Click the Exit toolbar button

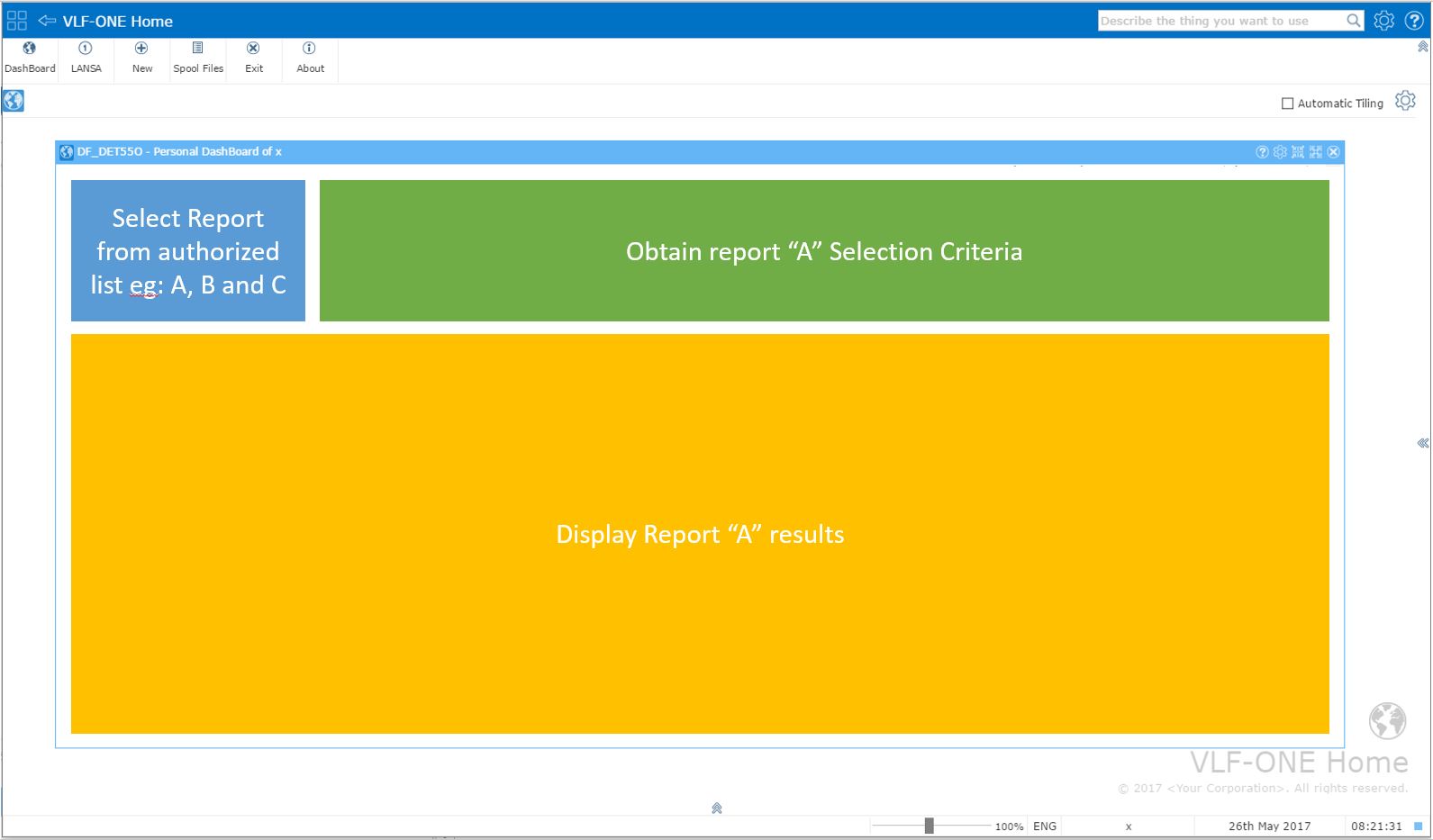[254, 58]
